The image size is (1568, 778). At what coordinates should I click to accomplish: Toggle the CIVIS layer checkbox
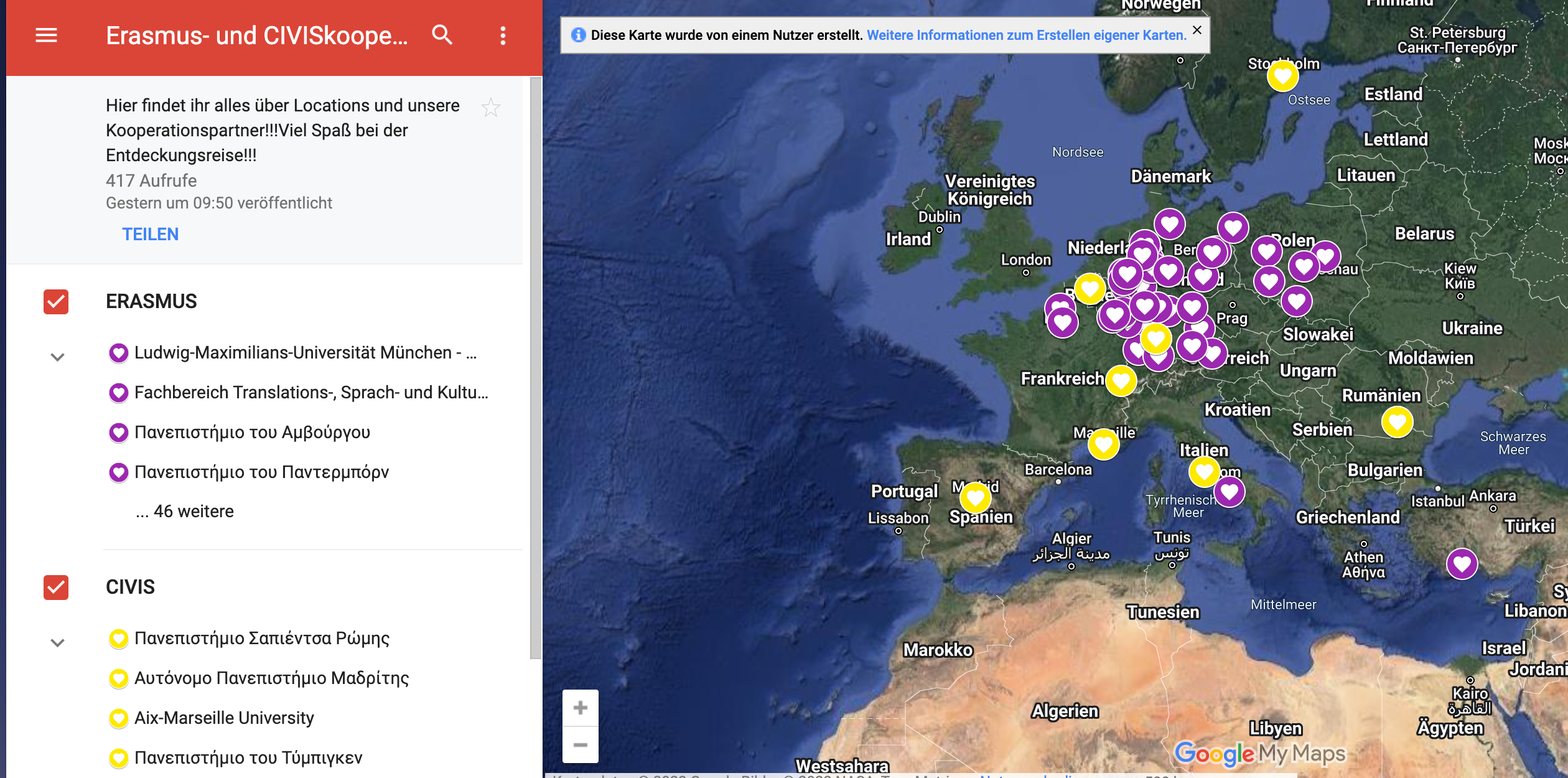[x=56, y=587]
